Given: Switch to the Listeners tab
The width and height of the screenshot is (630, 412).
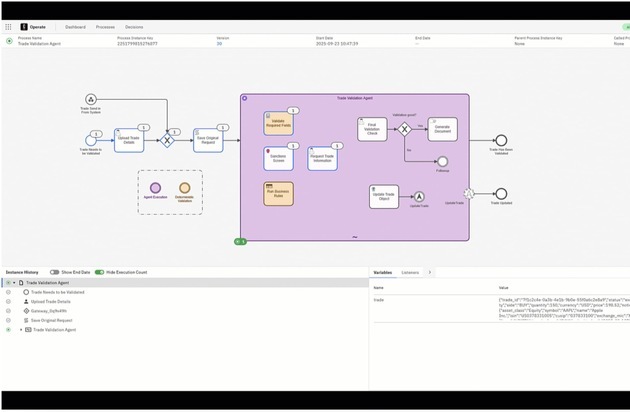Looking at the screenshot, I should pos(410,272).
